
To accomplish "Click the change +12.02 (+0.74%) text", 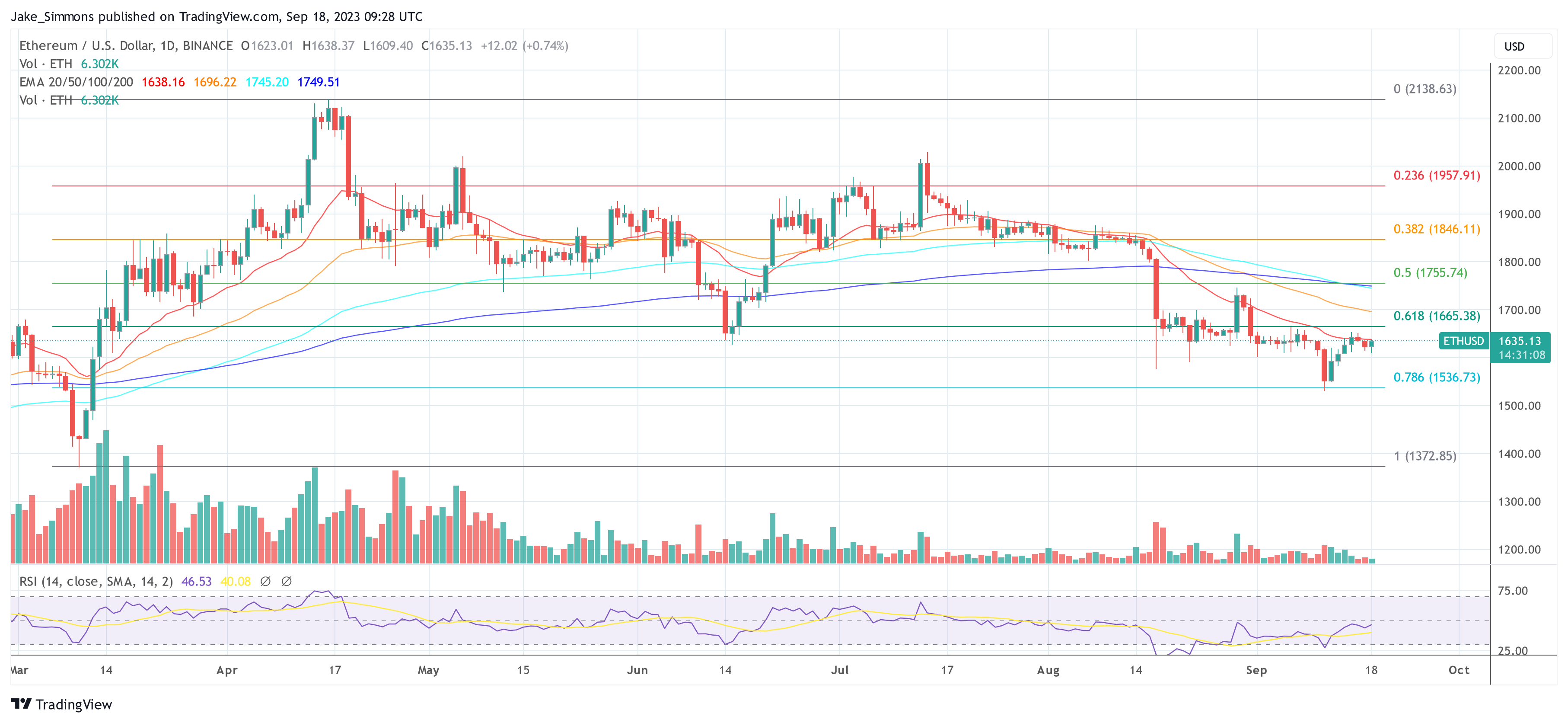I will coord(525,46).
